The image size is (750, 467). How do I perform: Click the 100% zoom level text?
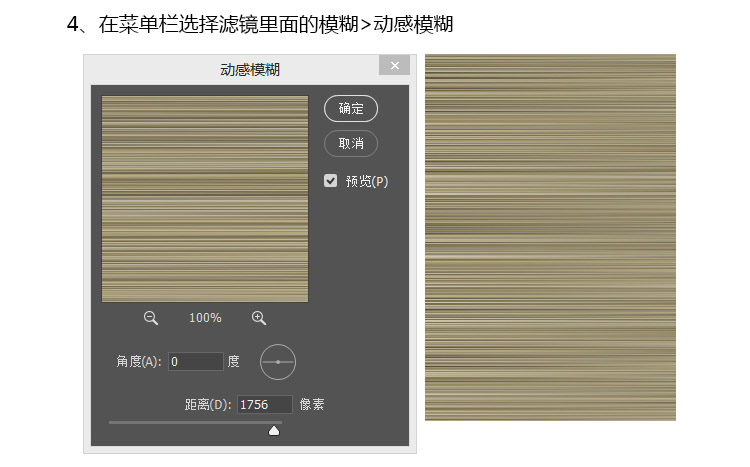(x=205, y=318)
